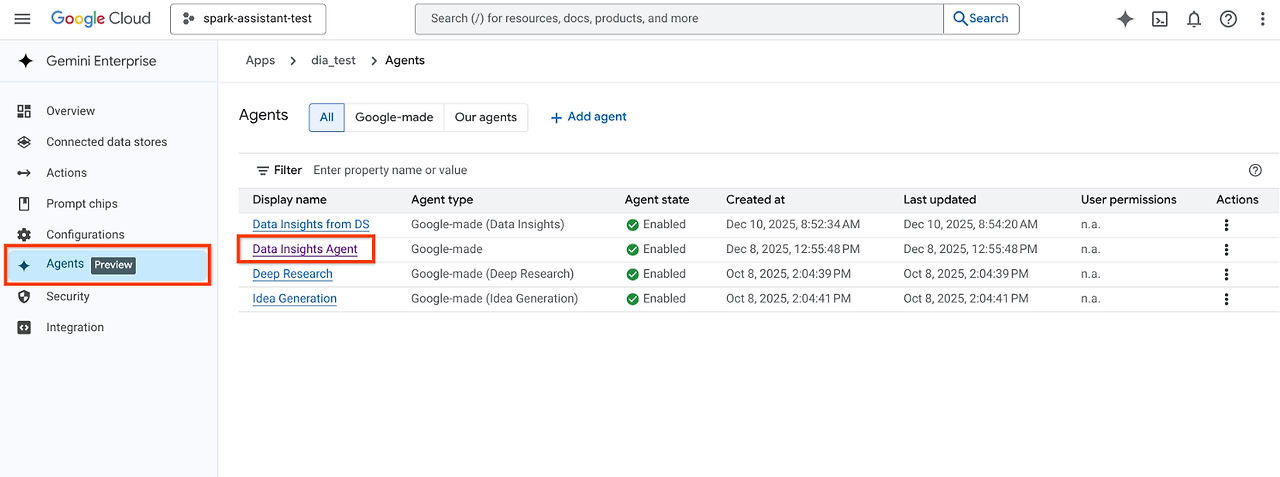
Task: Click User permissions column header
Action: [1129, 200]
